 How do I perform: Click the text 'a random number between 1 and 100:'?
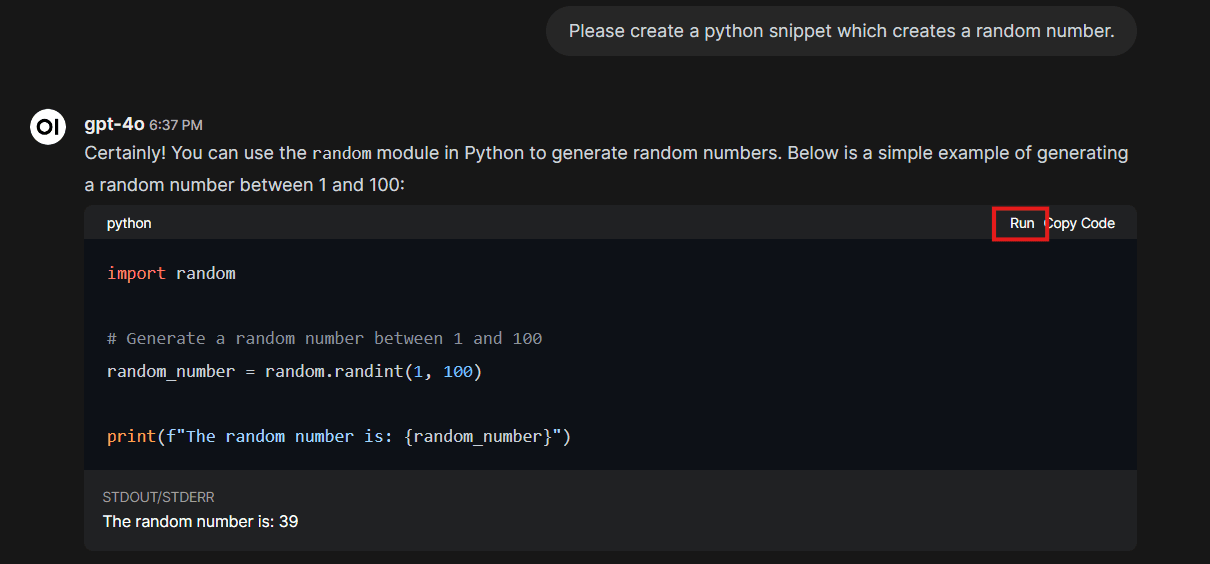pyautogui.click(x=244, y=185)
